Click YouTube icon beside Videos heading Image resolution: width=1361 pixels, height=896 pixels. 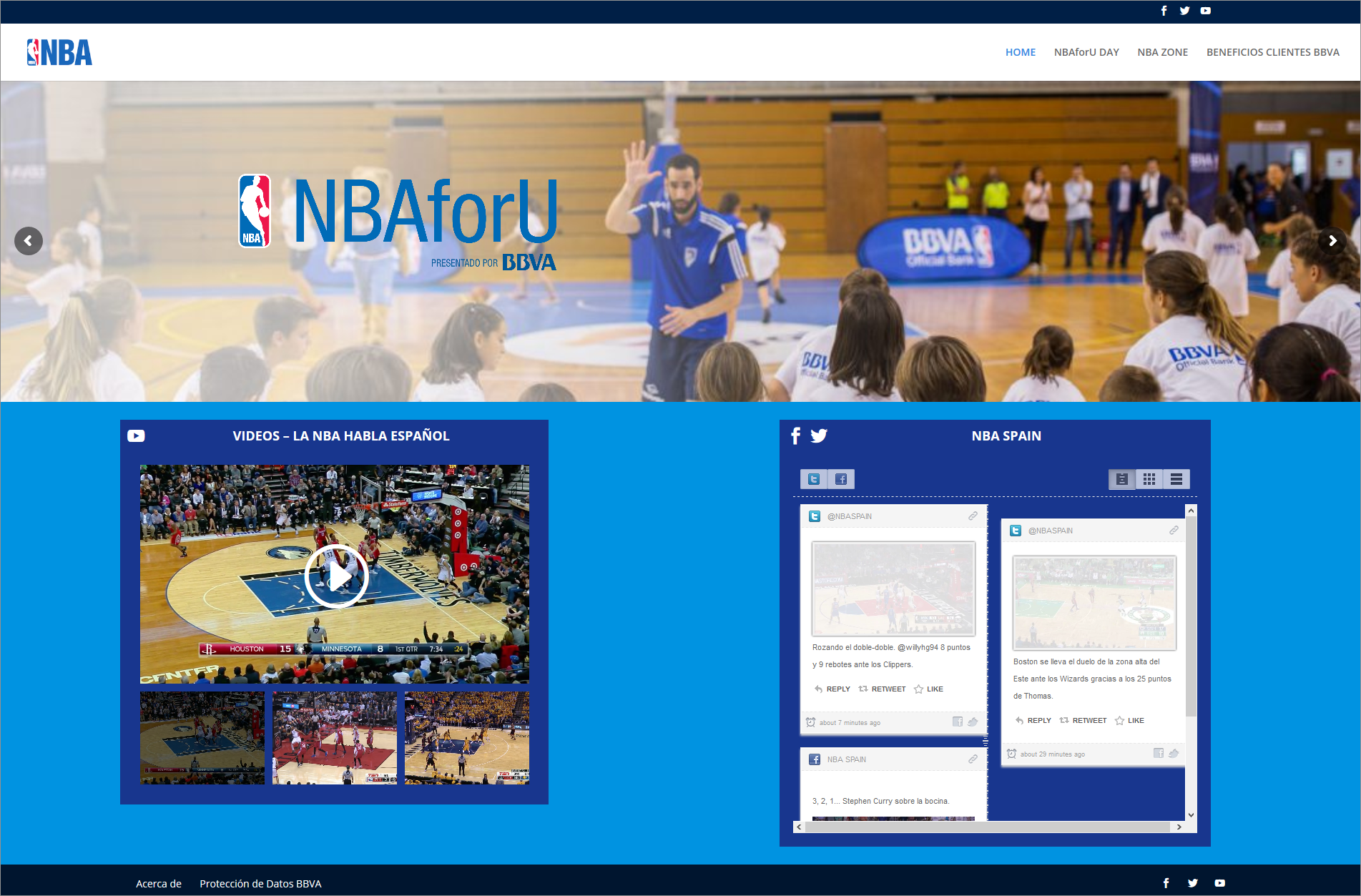coord(136,436)
